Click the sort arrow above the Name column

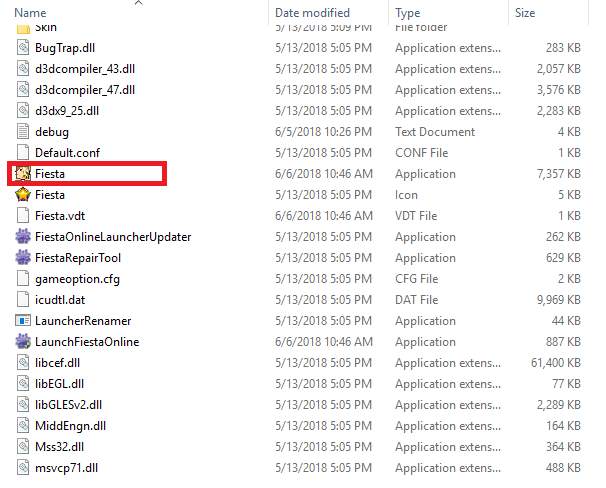click(x=138, y=3)
